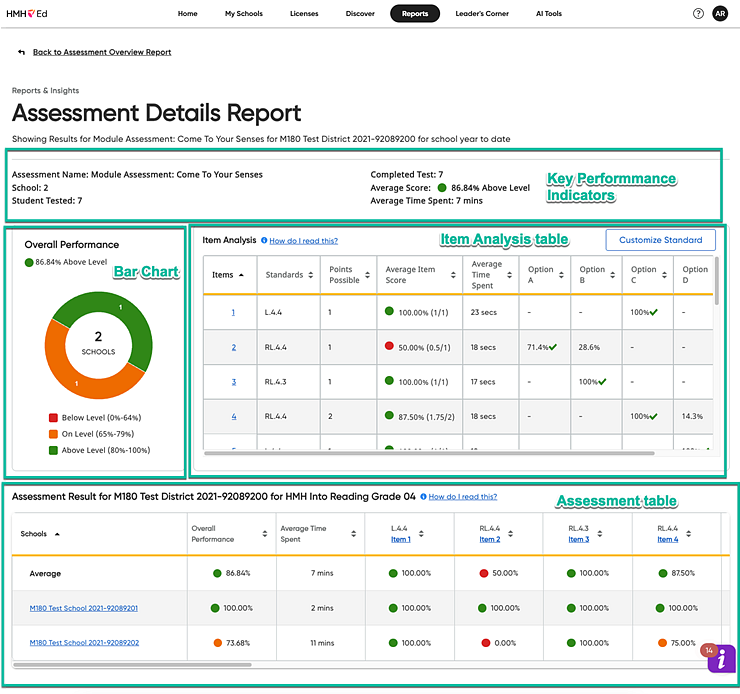Sort by Points Possible column

pyautogui.click(x=367, y=275)
